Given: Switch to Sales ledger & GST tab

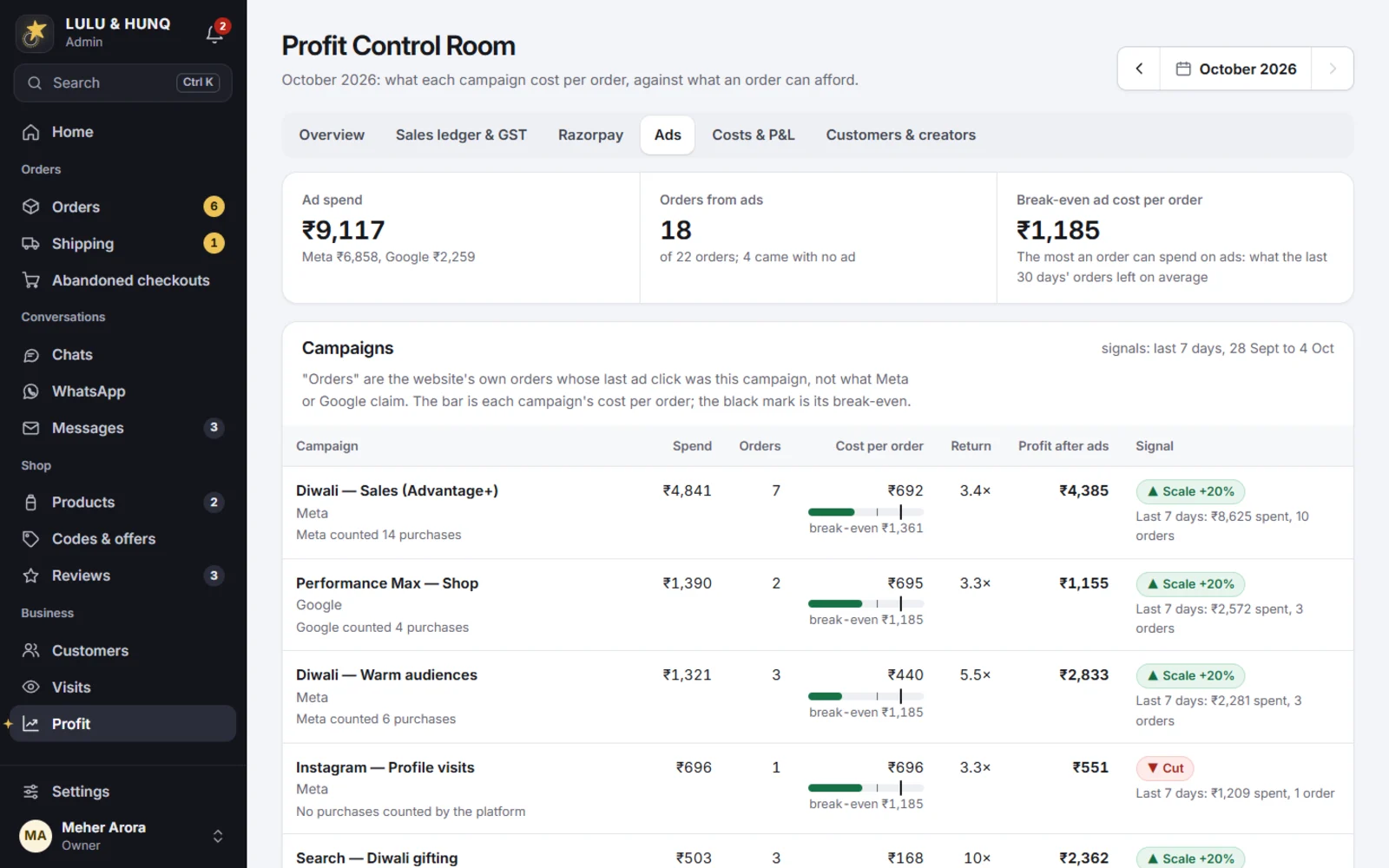Looking at the screenshot, I should point(461,135).
